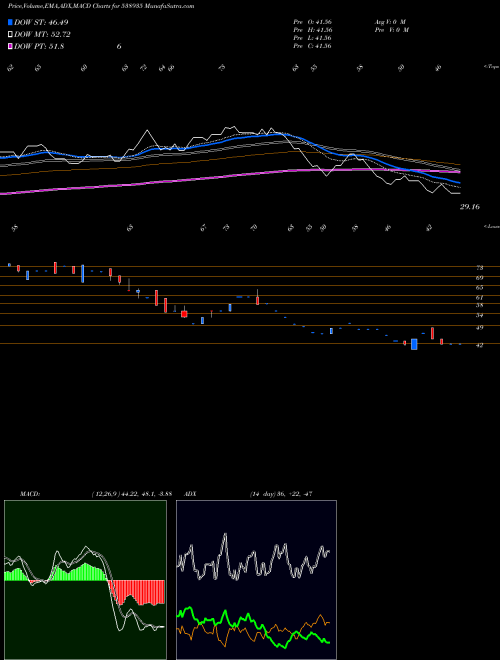This screenshot has width=500, height=660.
Task: Click the blue DOW ST legend swatch
Action: 10,22
